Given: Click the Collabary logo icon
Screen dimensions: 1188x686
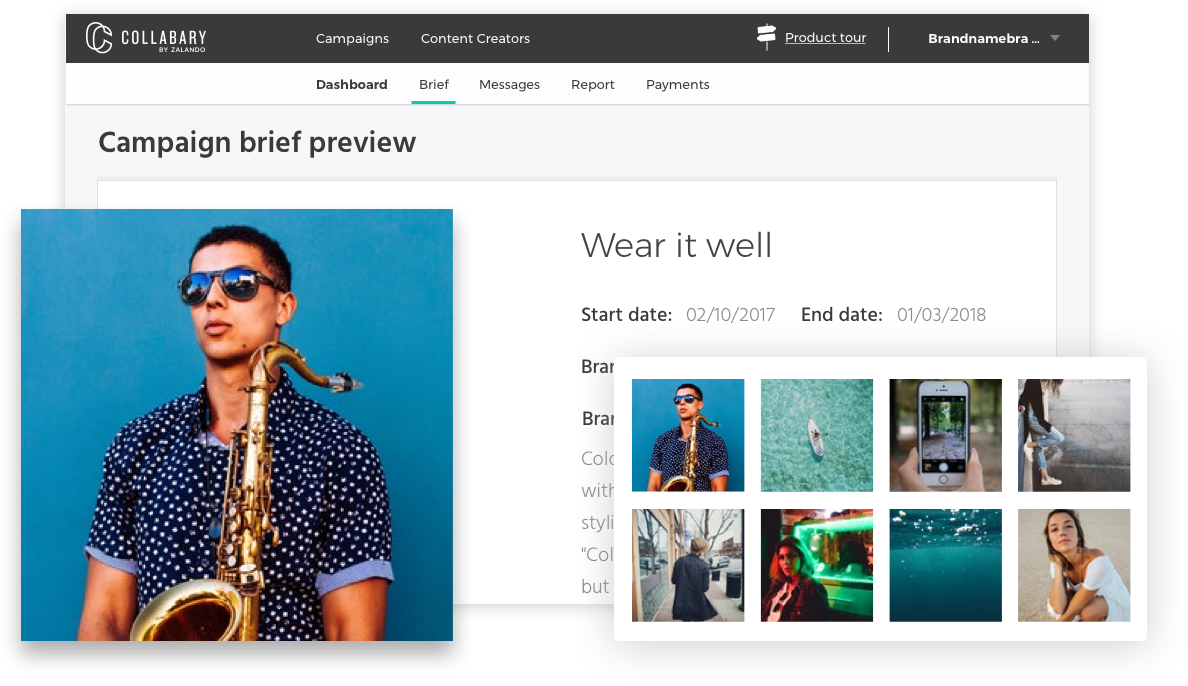Looking at the screenshot, I should 99,38.
